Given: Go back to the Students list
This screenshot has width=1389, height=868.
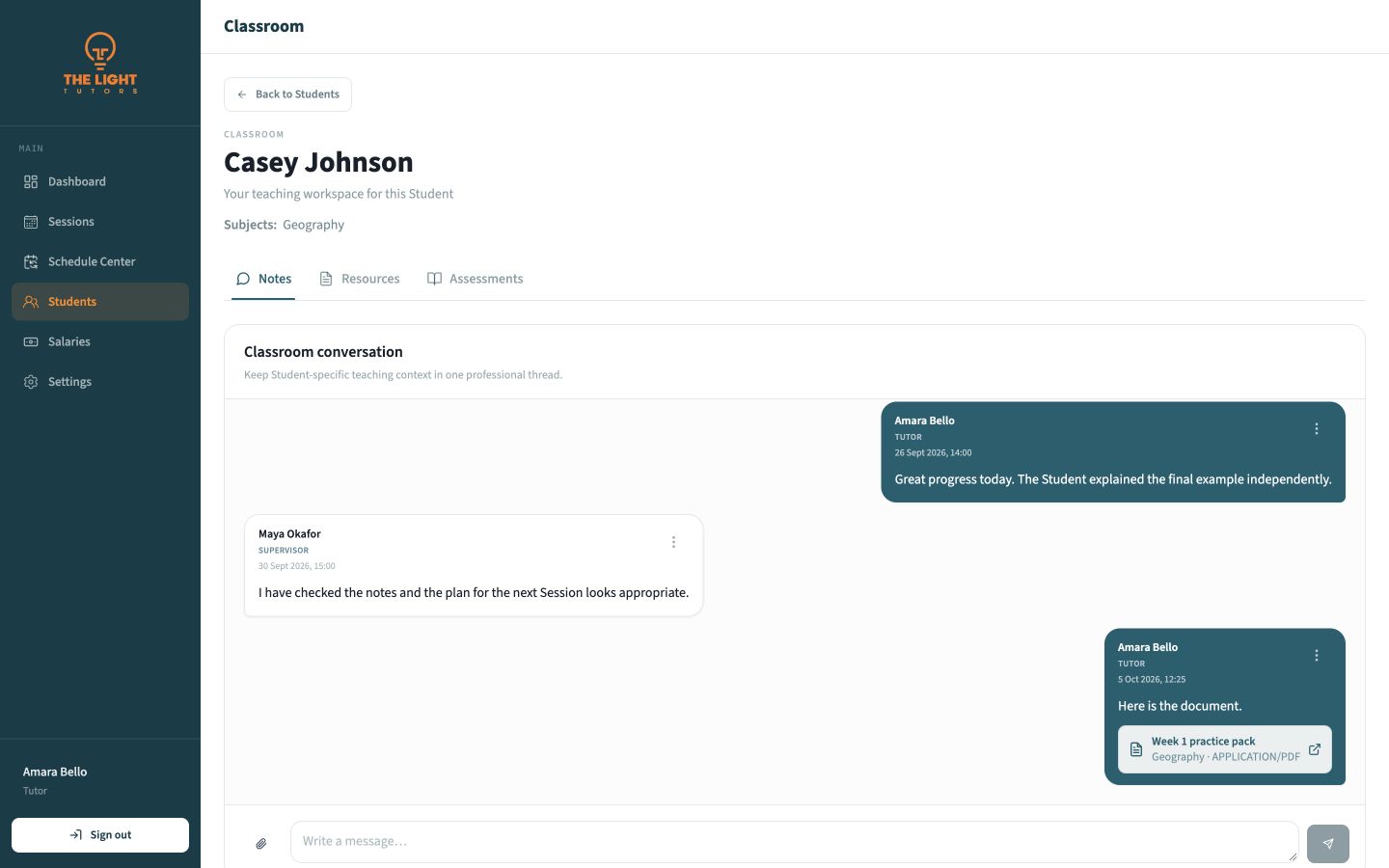Looking at the screenshot, I should pos(287,95).
